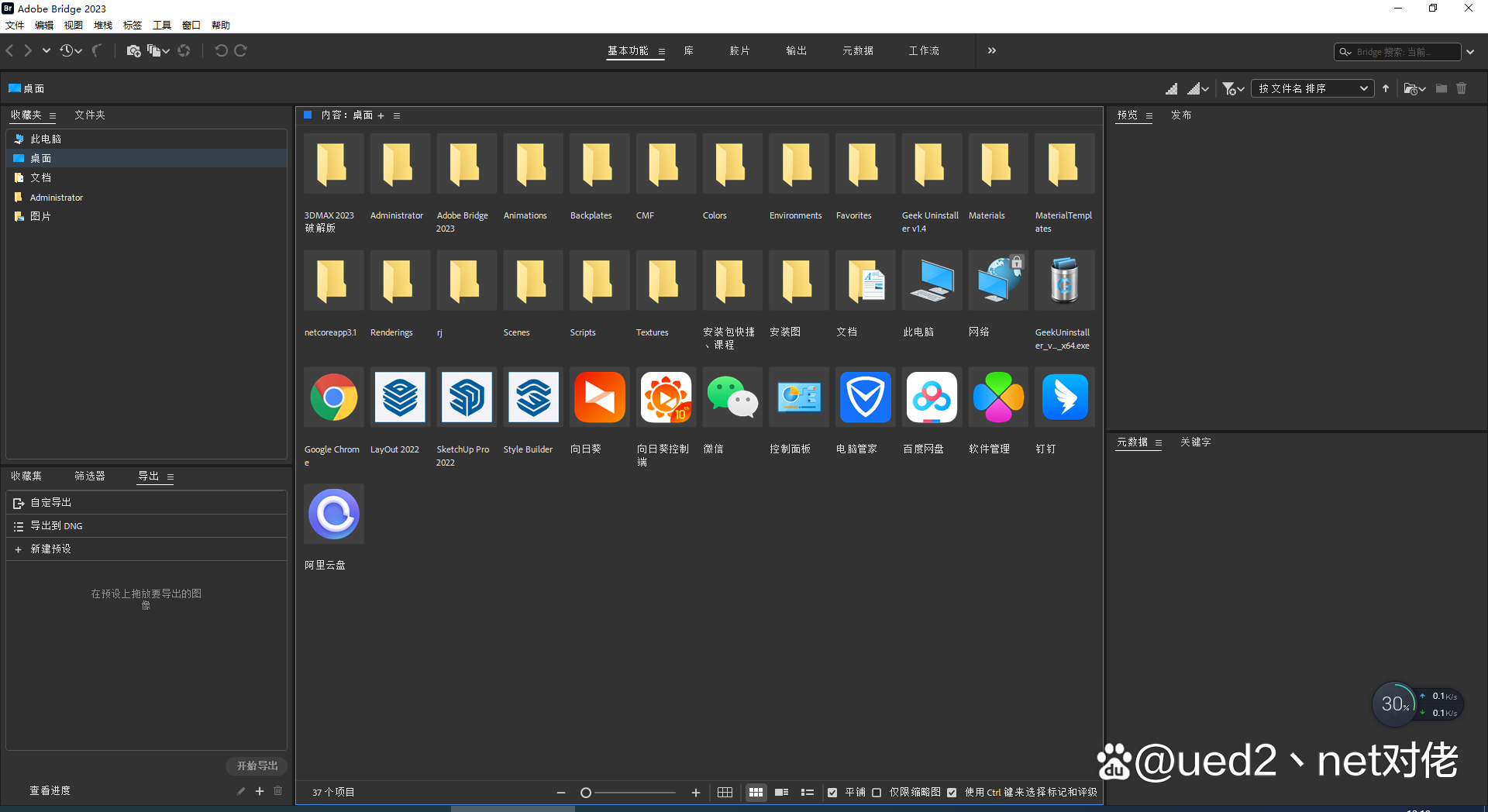Click the 开始导出 button

pyautogui.click(x=257, y=766)
